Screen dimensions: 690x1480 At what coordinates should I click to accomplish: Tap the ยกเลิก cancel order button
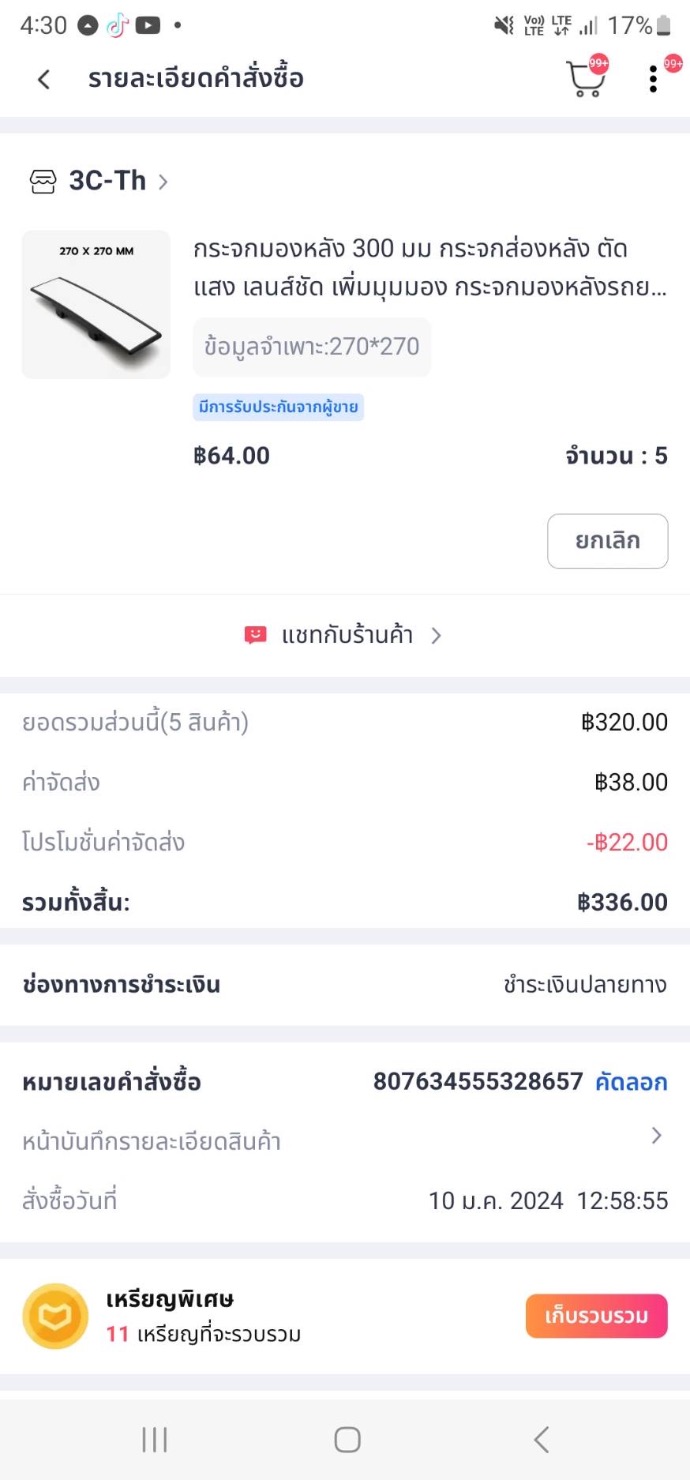tap(607, 541)
